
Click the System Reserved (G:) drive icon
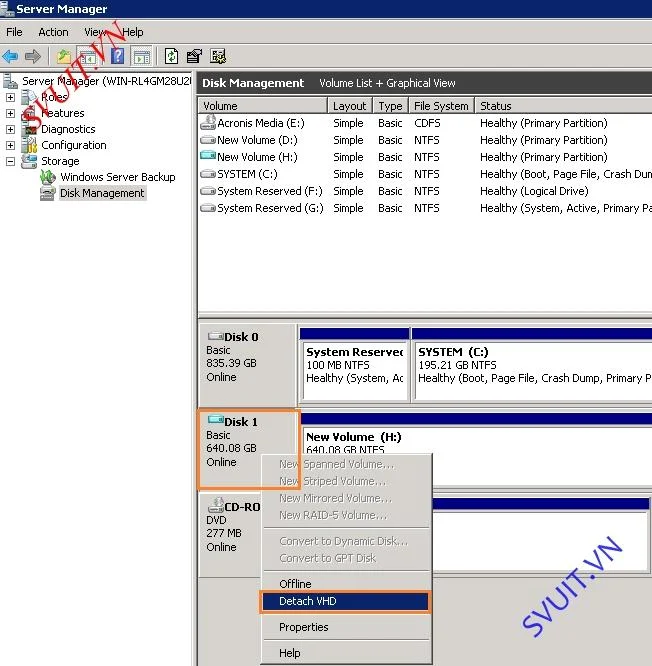pyautogui.click(x=208, y=208)
